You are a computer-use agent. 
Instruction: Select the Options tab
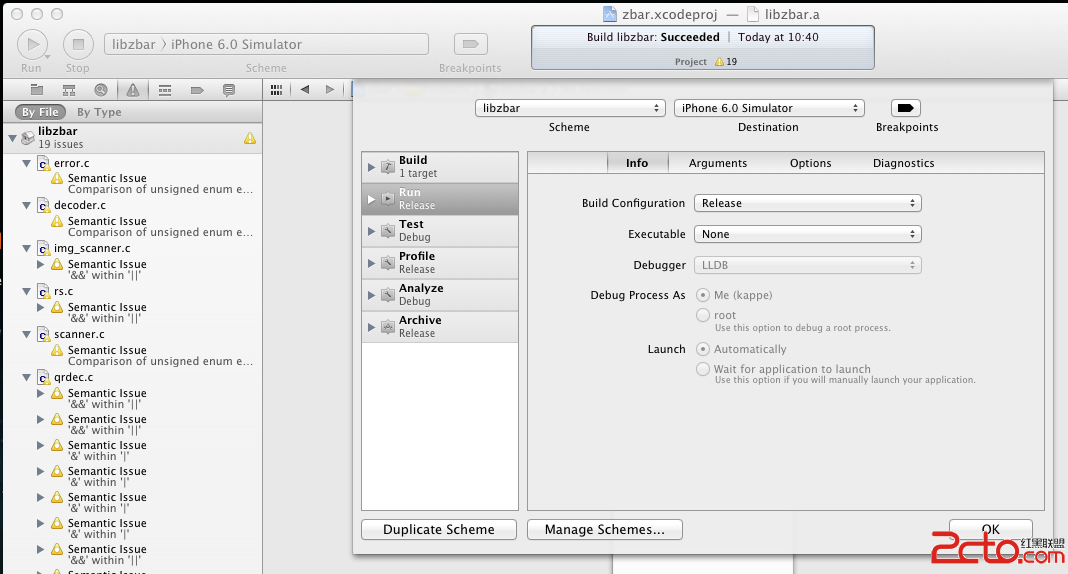click(x=811, y=163)
